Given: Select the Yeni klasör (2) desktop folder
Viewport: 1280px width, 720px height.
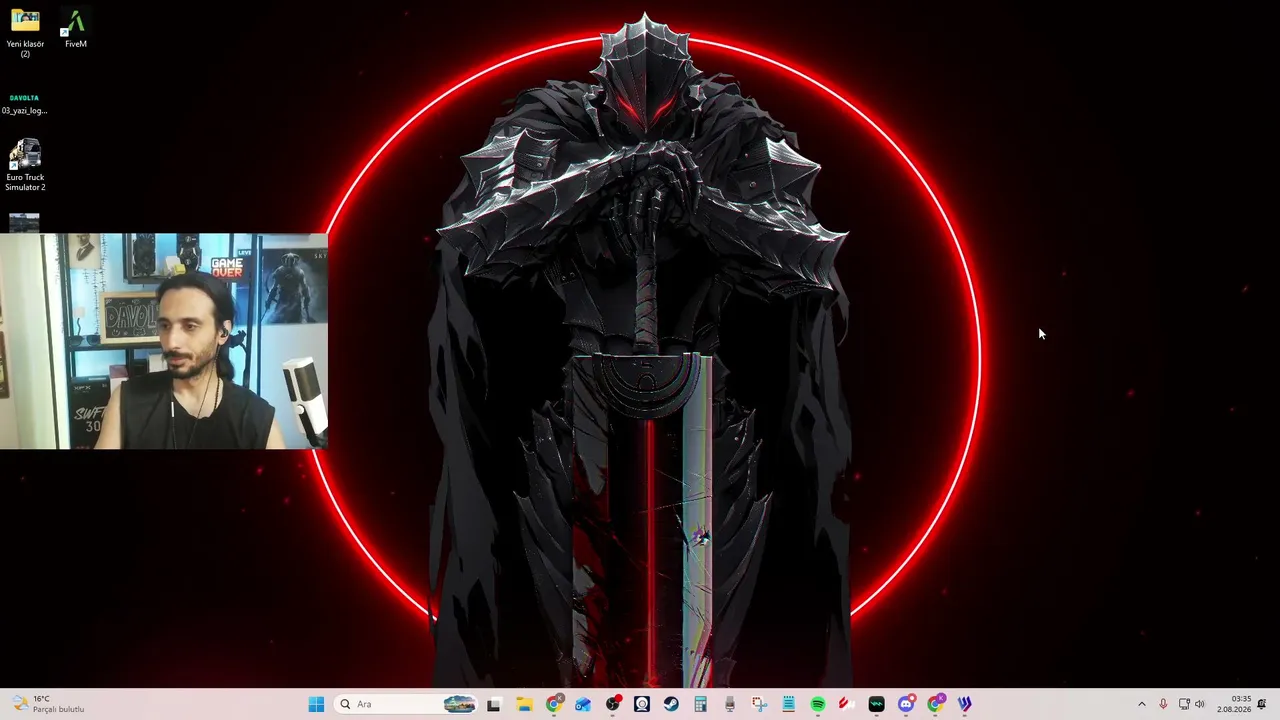Looking at the screenshot, I should 25,33.
